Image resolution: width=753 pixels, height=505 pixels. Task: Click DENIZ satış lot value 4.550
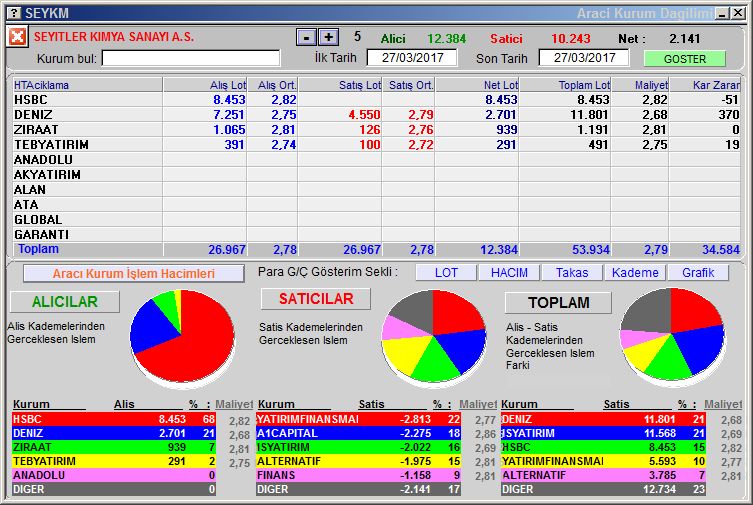point(364,115)
